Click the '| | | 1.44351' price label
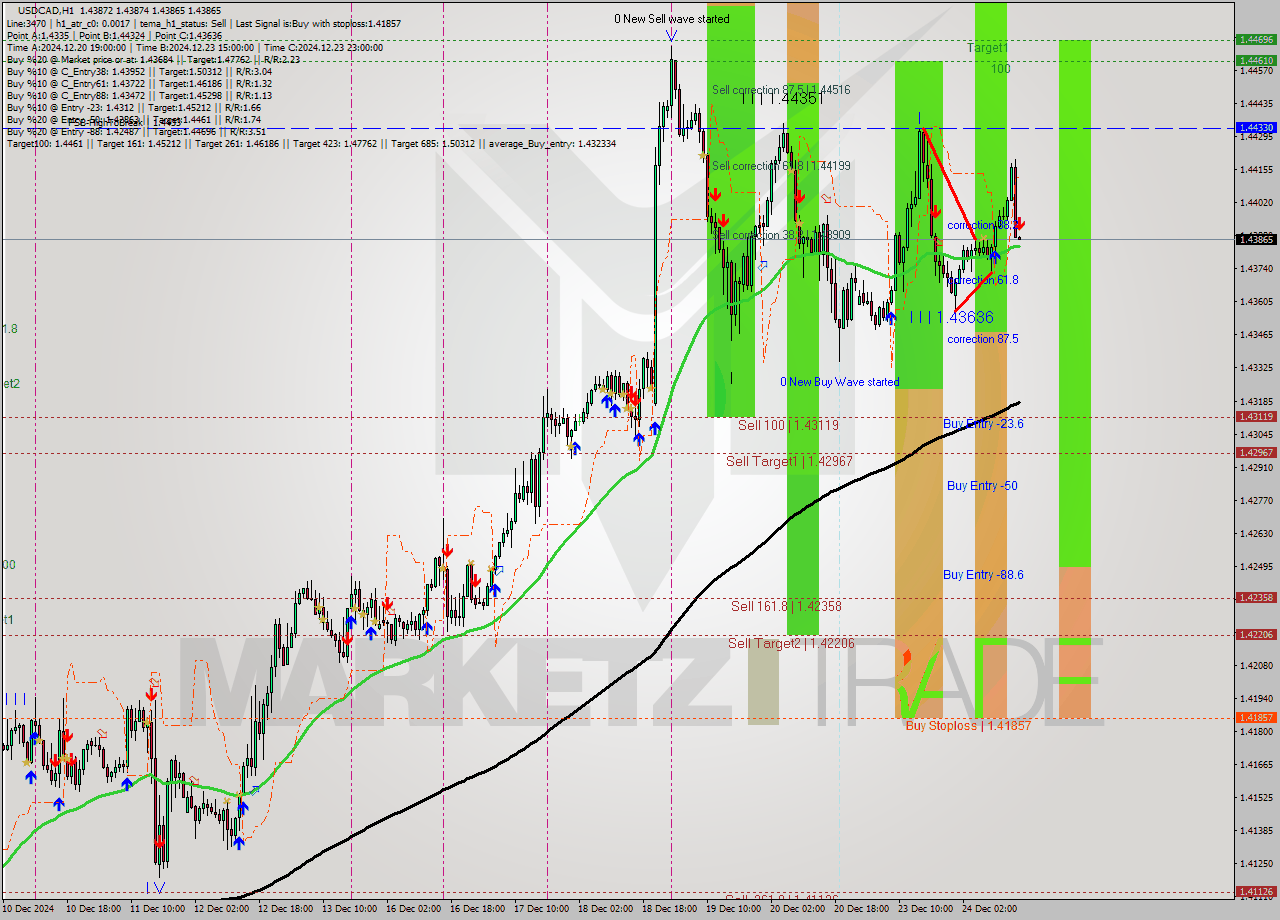This screenshot has width=1280, height=920. pyautogui.click(x=782, y=98)
